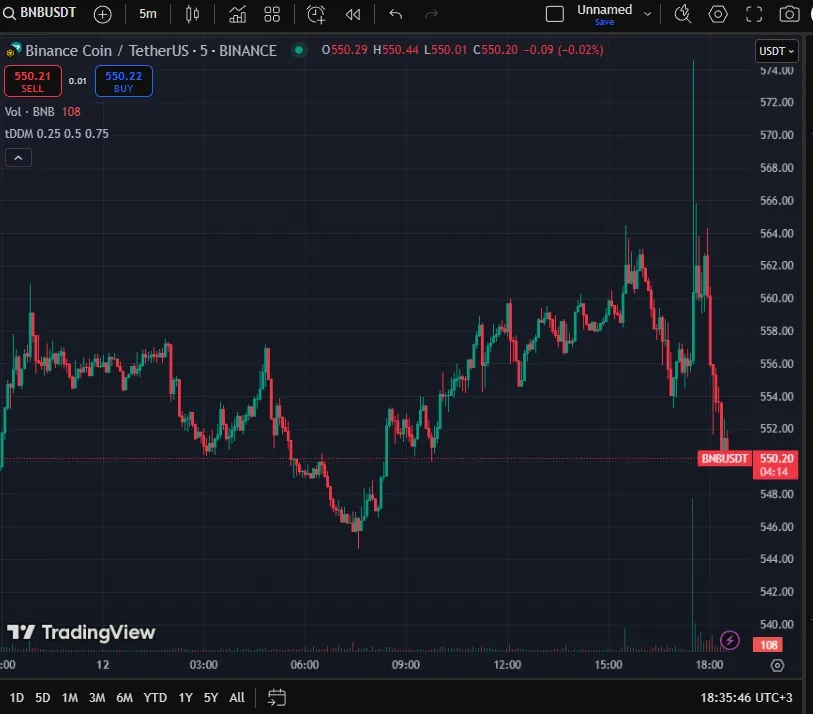Open time axis settings gear icon
Viewport: 813px width, 714px height.
pos(777,665)
